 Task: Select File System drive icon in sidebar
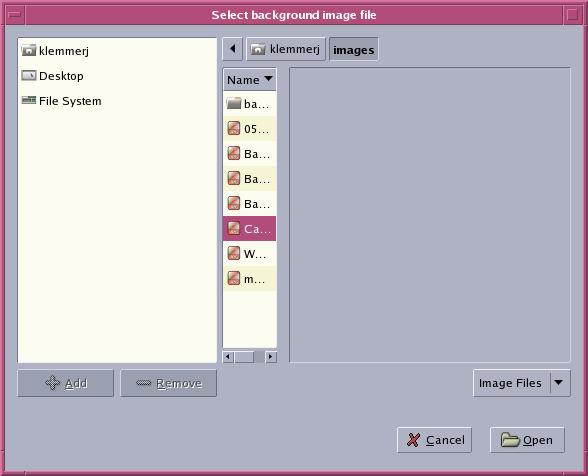29,100
